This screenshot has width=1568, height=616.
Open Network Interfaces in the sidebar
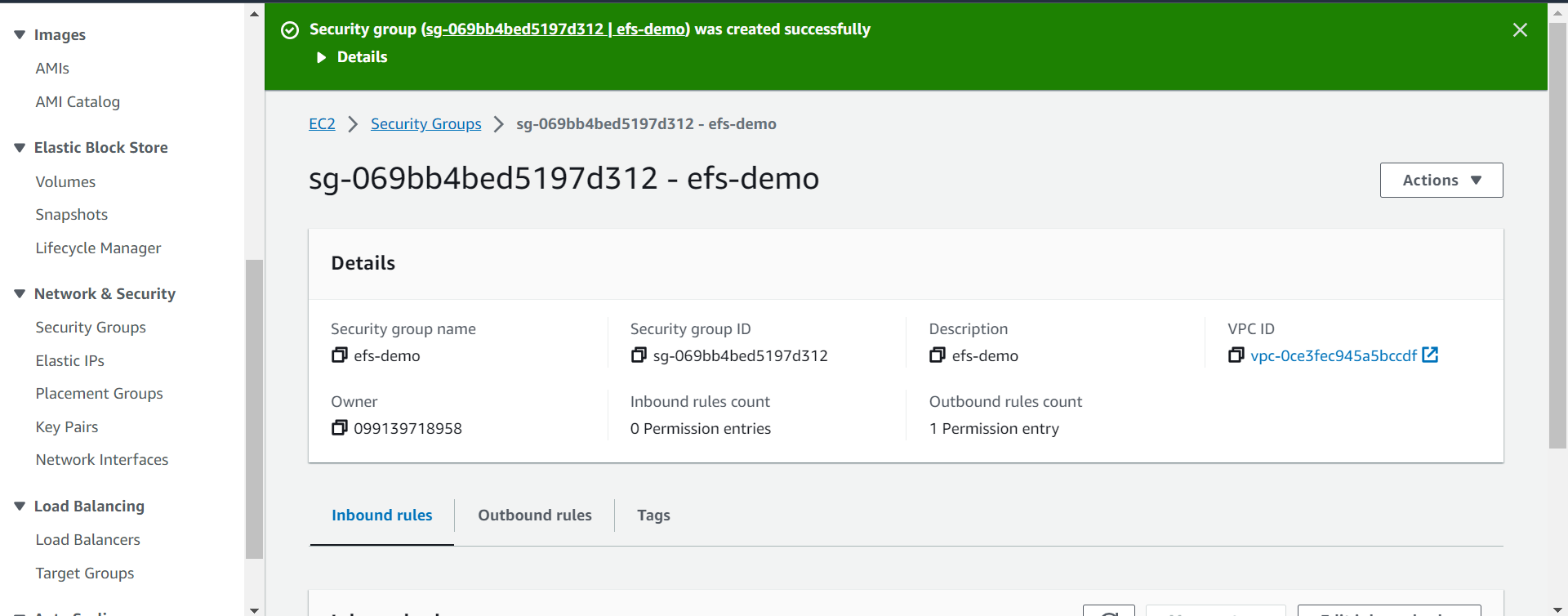click(102, 460)
